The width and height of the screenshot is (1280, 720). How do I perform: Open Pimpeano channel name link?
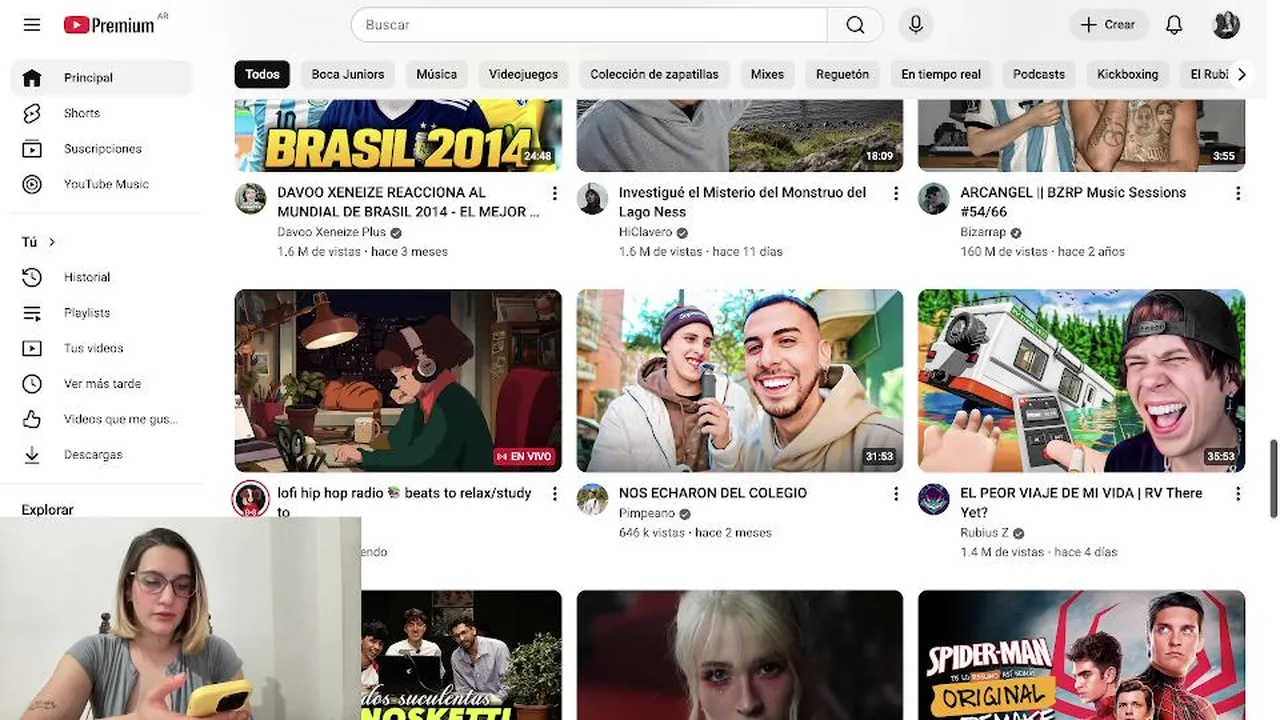point(647,513)
